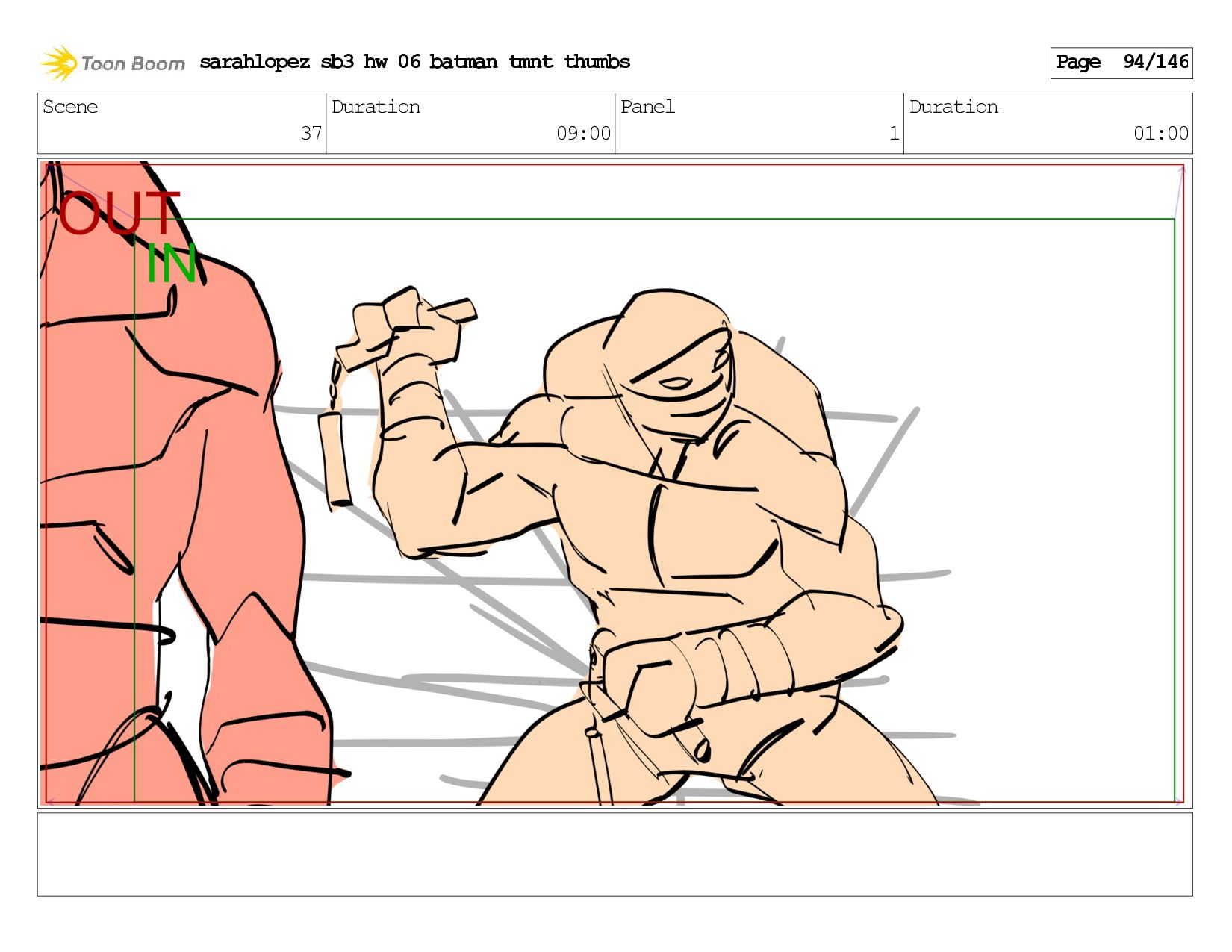Click the 'Page 94/146' box
The width and height of the screenshot is (1232, 952).
pyautogui.click(x=1121, y=63)
